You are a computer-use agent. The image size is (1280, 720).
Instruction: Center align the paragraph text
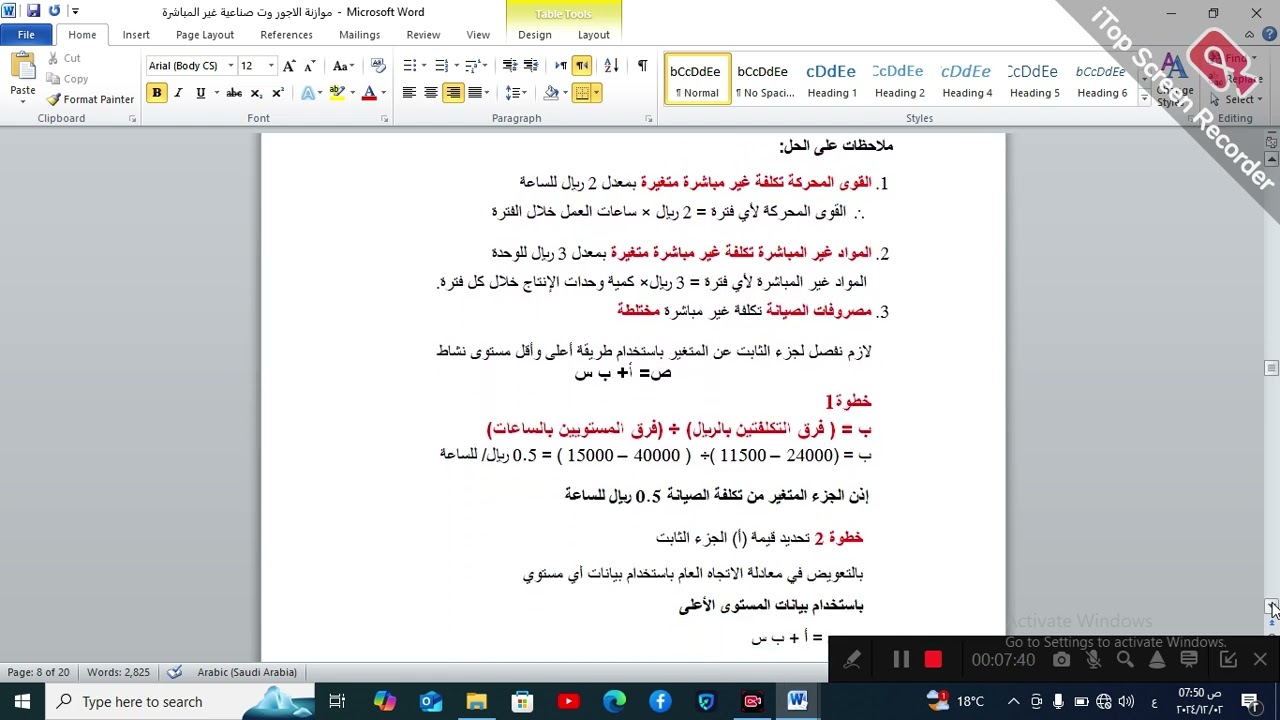coord(431,93)
